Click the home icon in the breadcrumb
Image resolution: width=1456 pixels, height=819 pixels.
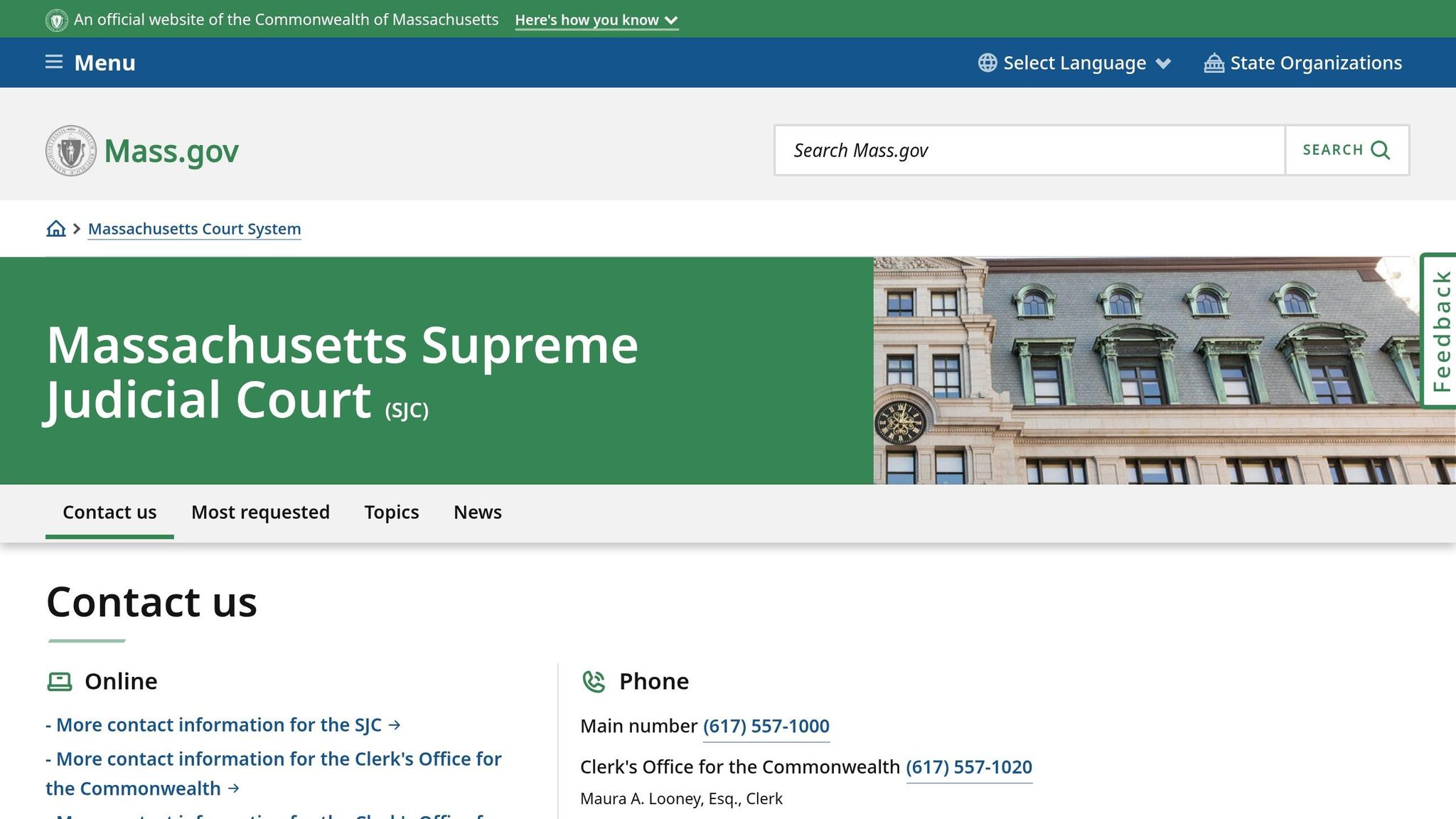tap(56, 228)
